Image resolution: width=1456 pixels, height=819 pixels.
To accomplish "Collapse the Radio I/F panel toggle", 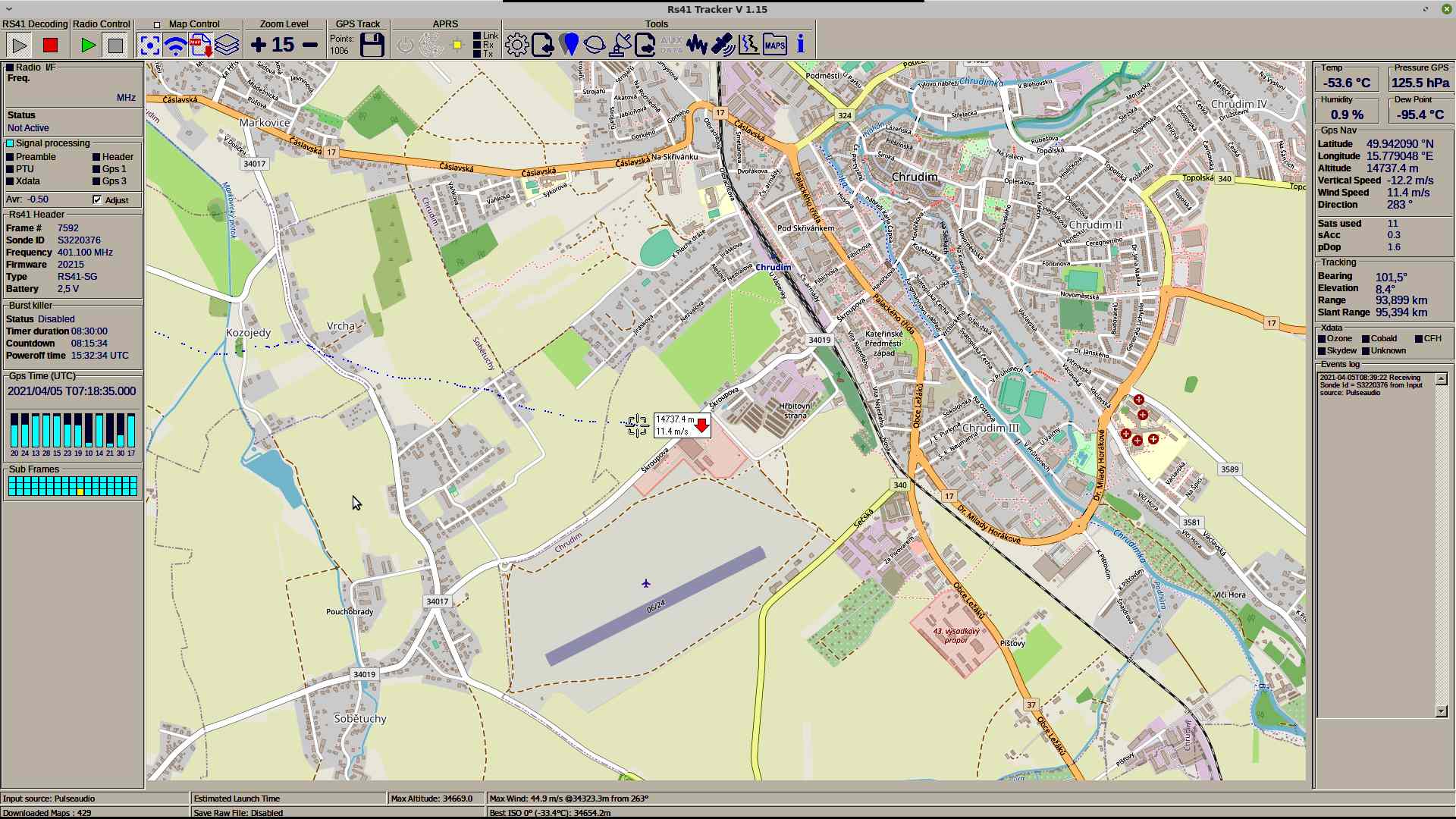I will 10,67.
